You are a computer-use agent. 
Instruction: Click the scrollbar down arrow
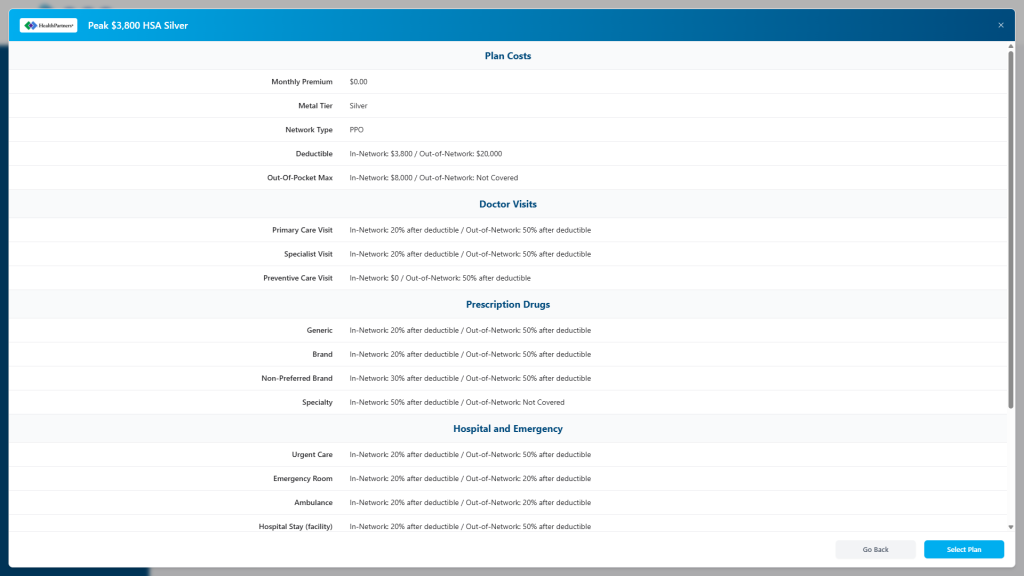coord(1010,526)
